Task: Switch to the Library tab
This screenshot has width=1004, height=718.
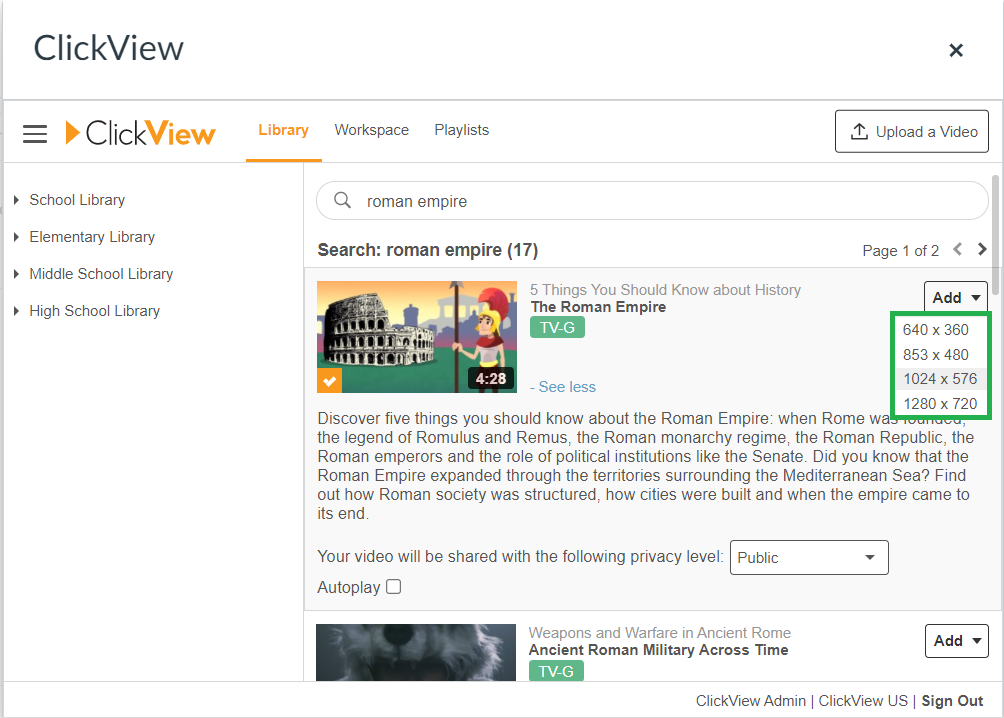Action: tap(284, 130)
